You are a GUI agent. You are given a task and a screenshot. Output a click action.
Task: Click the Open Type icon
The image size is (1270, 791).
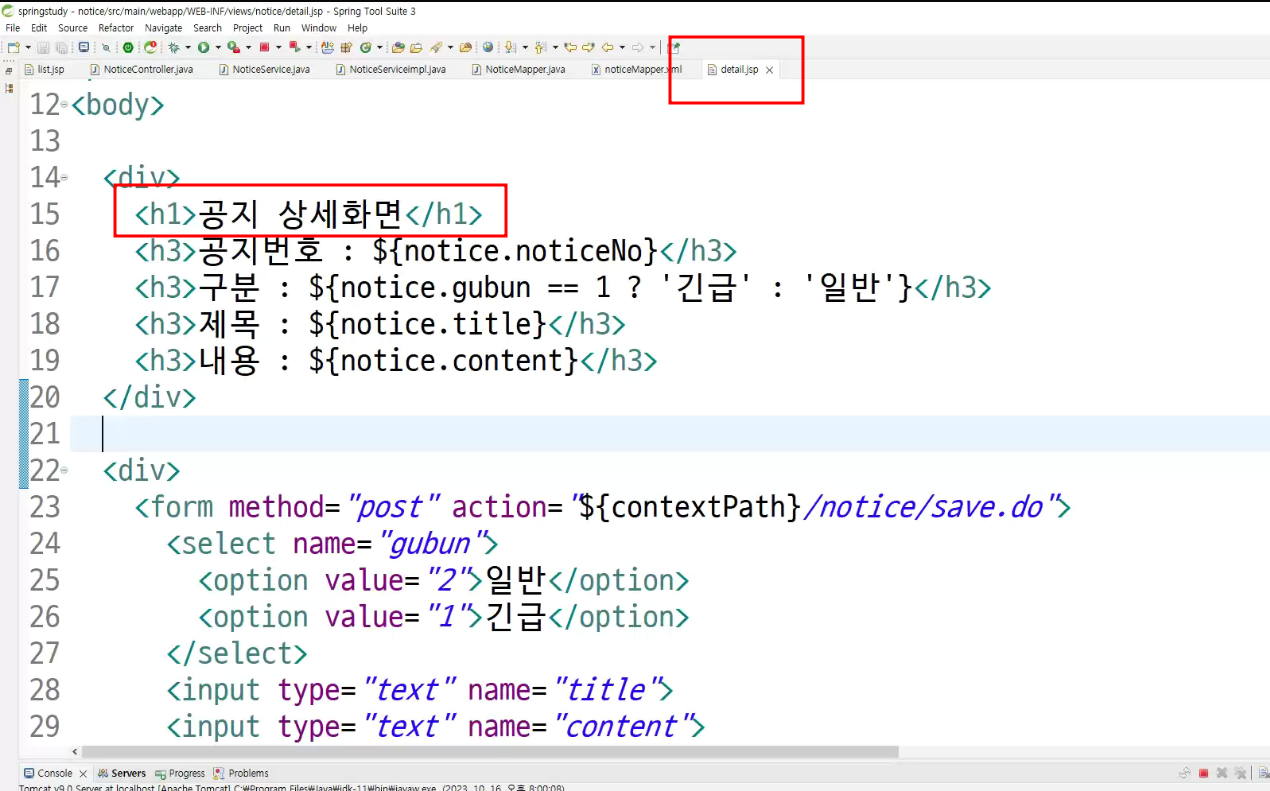398,47
